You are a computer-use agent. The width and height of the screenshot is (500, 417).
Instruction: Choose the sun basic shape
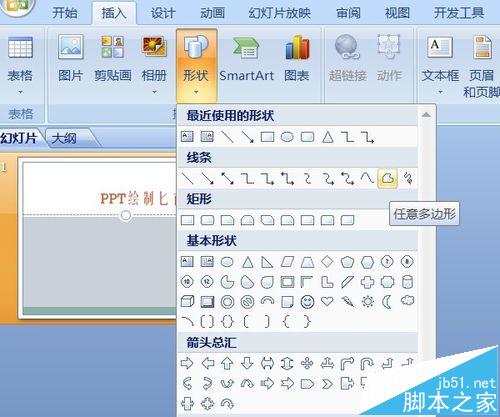(x=367, y=302)
